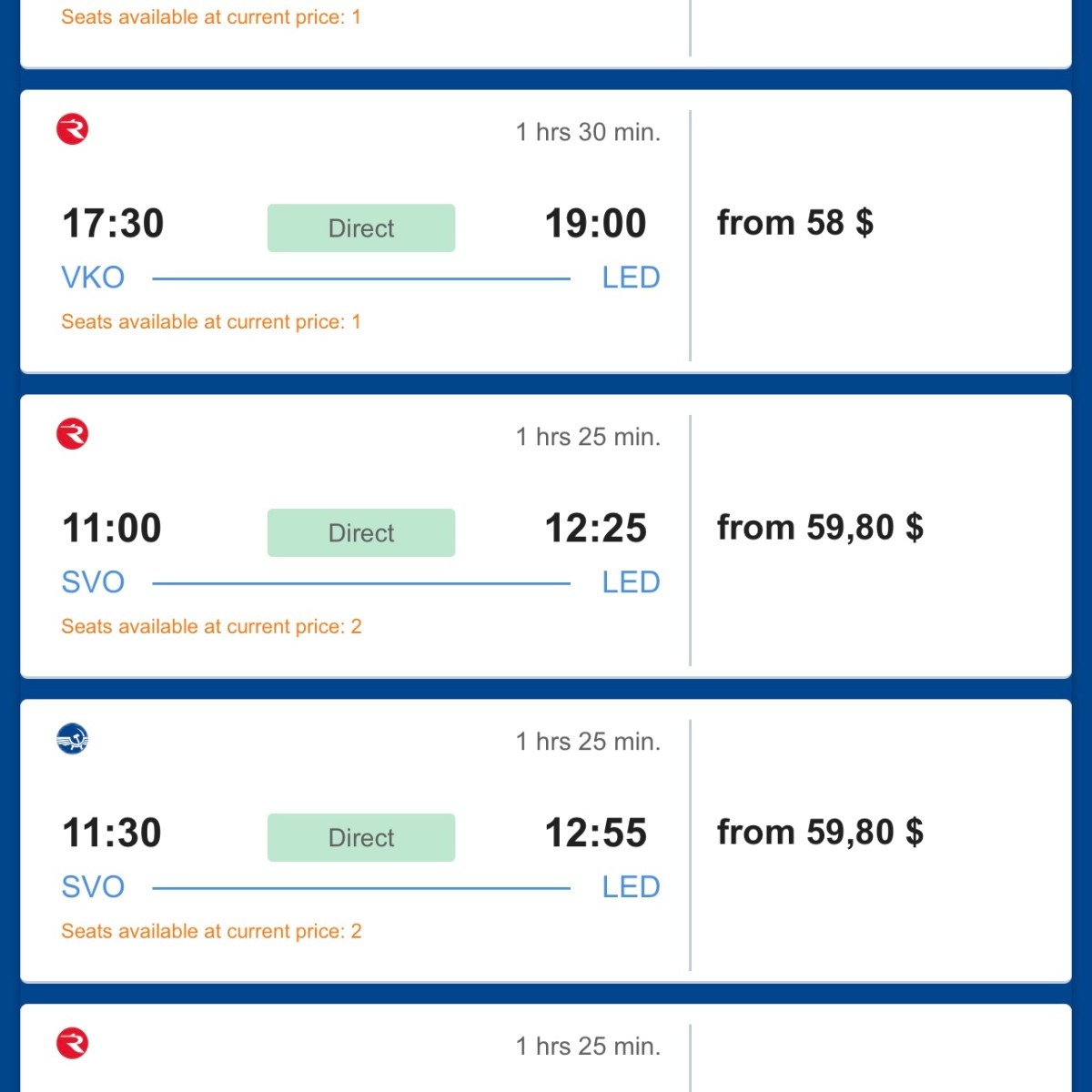Tap SVO airport code on 11:00 flight
Image resolution: width=1092 pixels, height=1092 pixels.
(93, 582)
